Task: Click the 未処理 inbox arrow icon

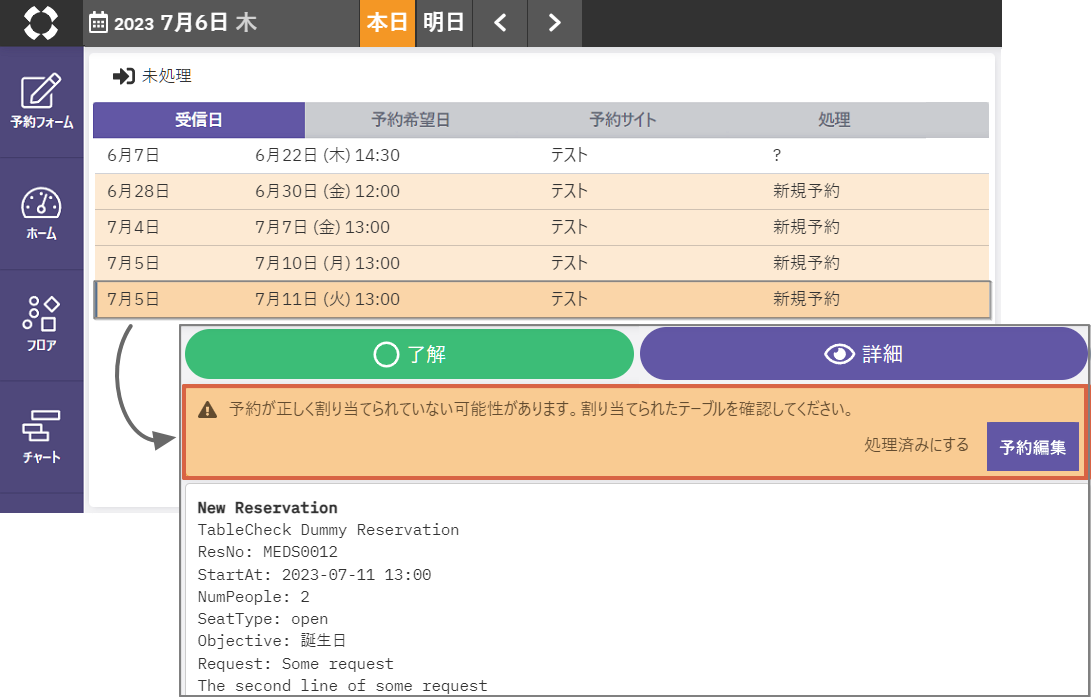Action: [x=124, y=76]
